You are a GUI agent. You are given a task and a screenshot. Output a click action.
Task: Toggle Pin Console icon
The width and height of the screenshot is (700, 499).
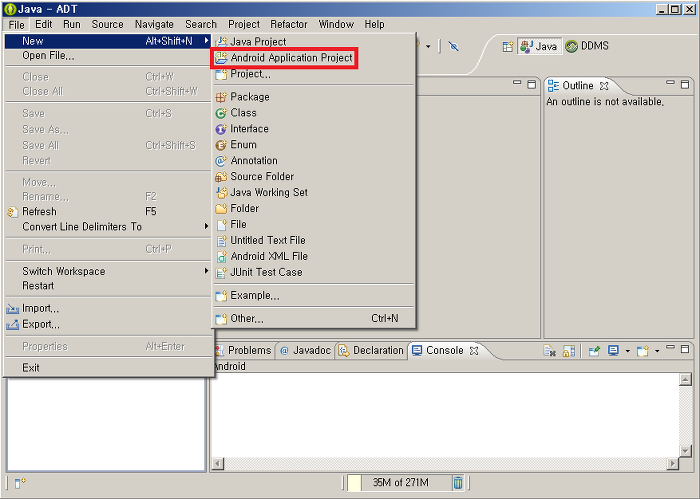point(594,351)
